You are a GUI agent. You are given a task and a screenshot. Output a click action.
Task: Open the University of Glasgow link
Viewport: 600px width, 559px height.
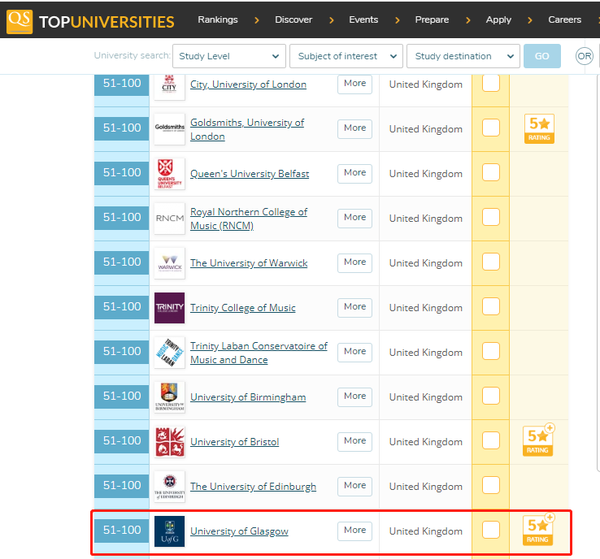tap(239, 531)
